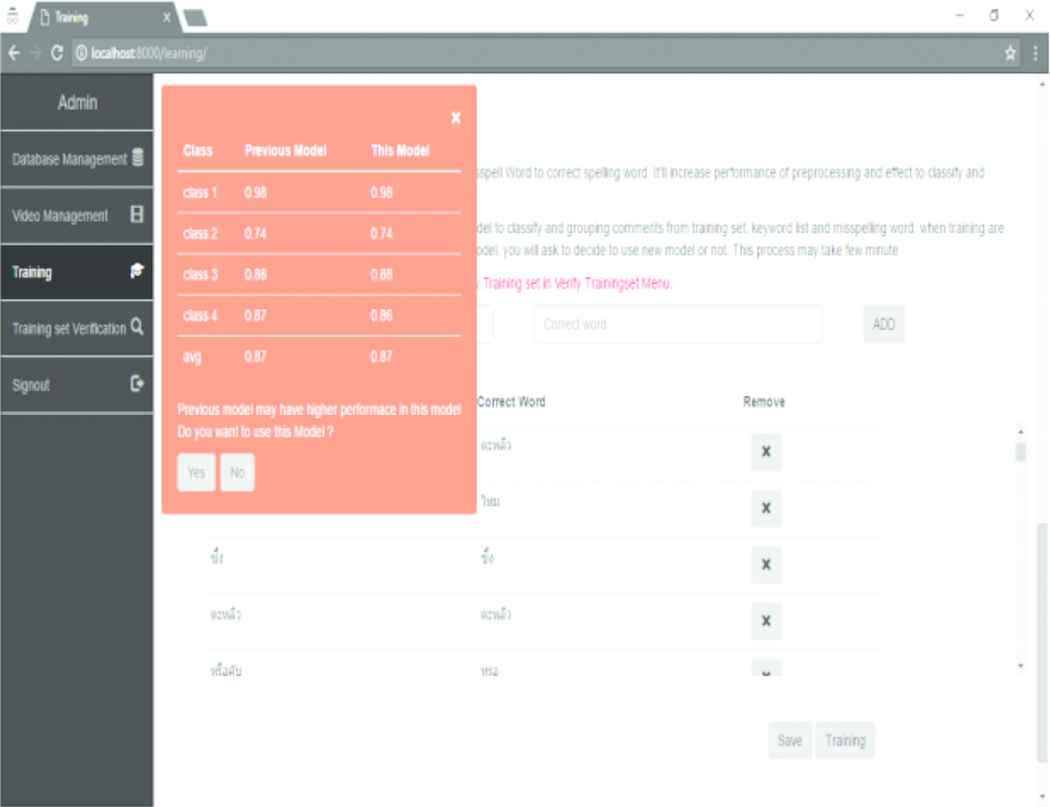Click the graduation cap Training icon
Image resolution: width=1050 pixels, height=807 pixels.
[x=138, y=271]
